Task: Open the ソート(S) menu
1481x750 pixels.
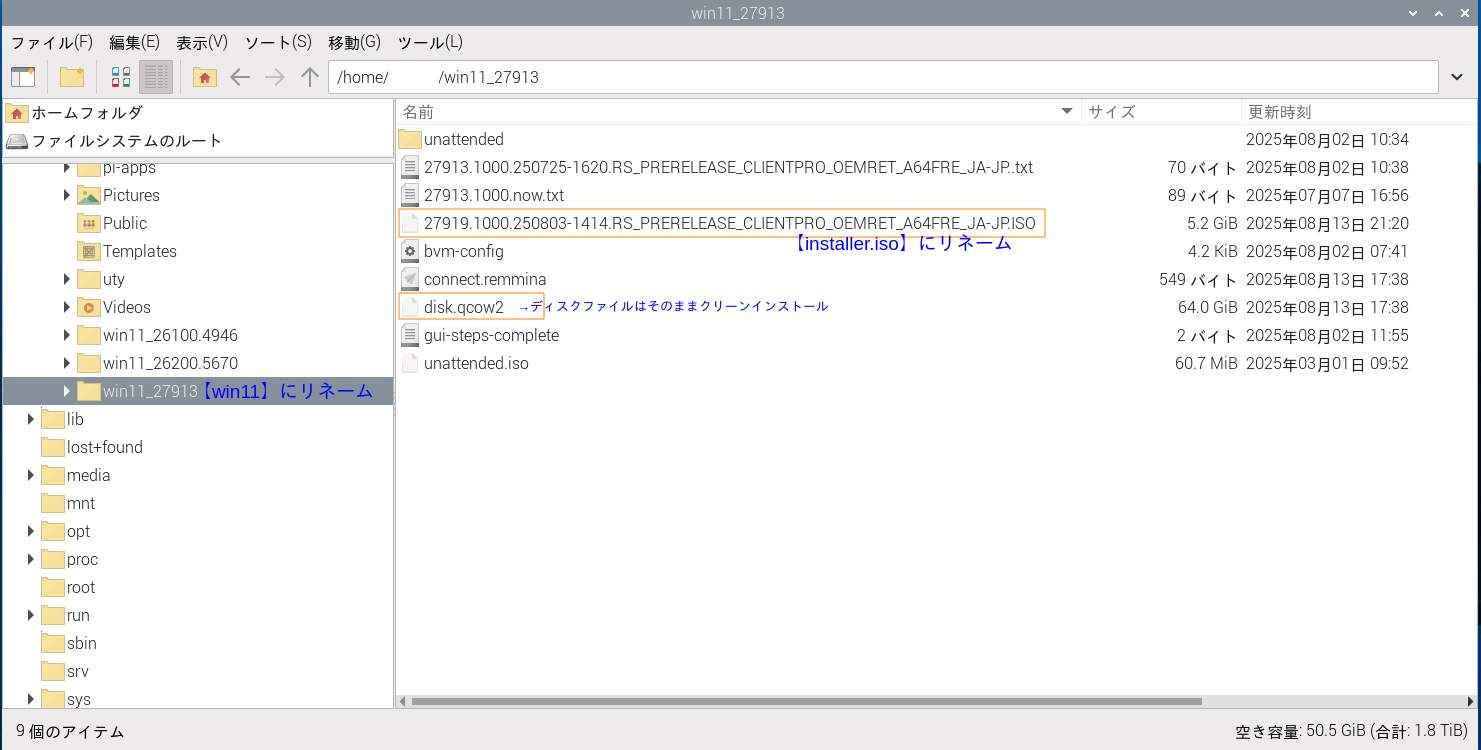Action: pos(278,42)
